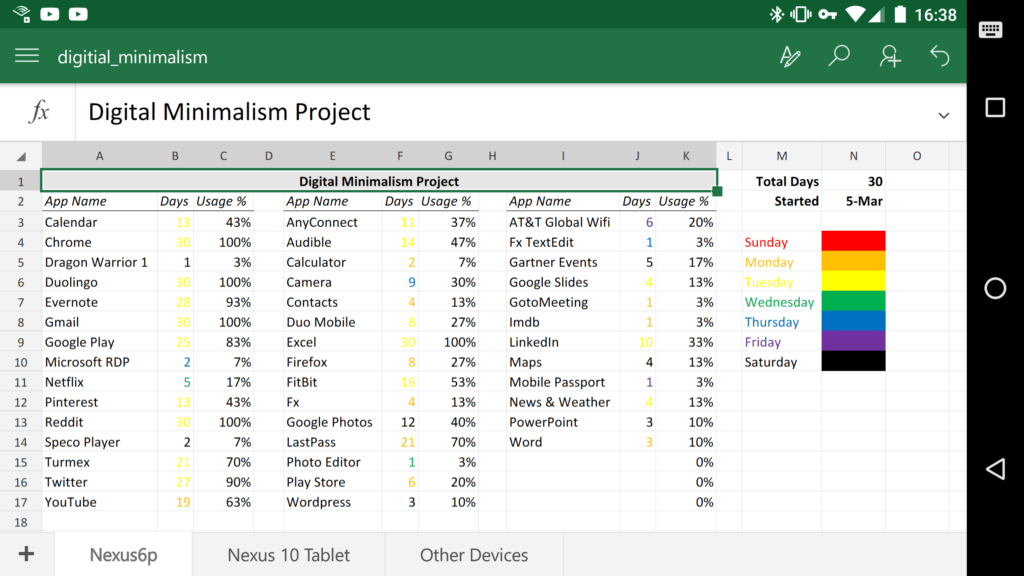The height and width of the screenshot is (576, 1024).
Task: Select the Chrome cell
Action: pyautogui.click(x=99, y=242)
